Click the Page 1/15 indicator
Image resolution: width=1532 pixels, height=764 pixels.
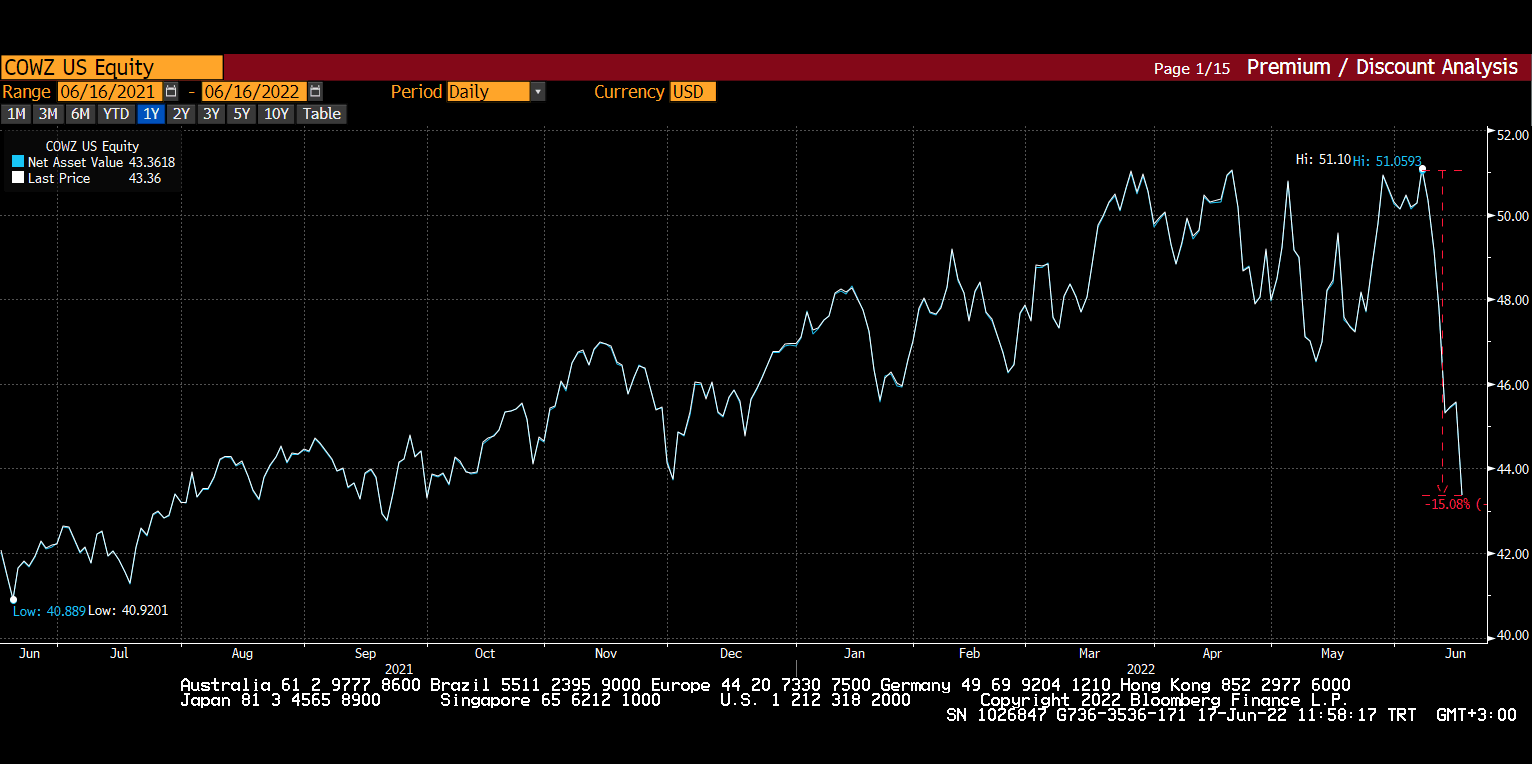point(1192,68)
